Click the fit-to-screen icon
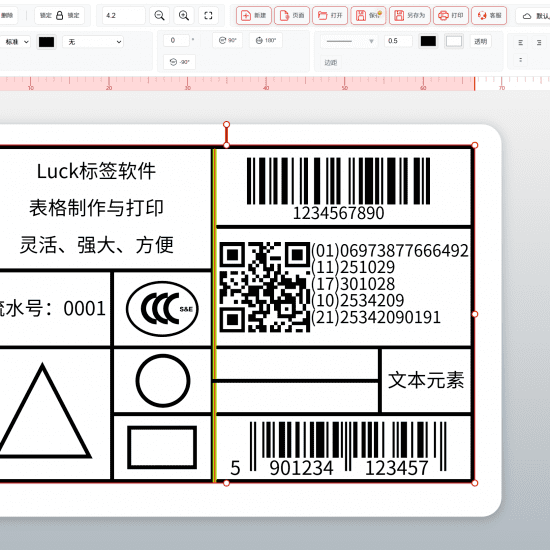 tap(208, 15)
